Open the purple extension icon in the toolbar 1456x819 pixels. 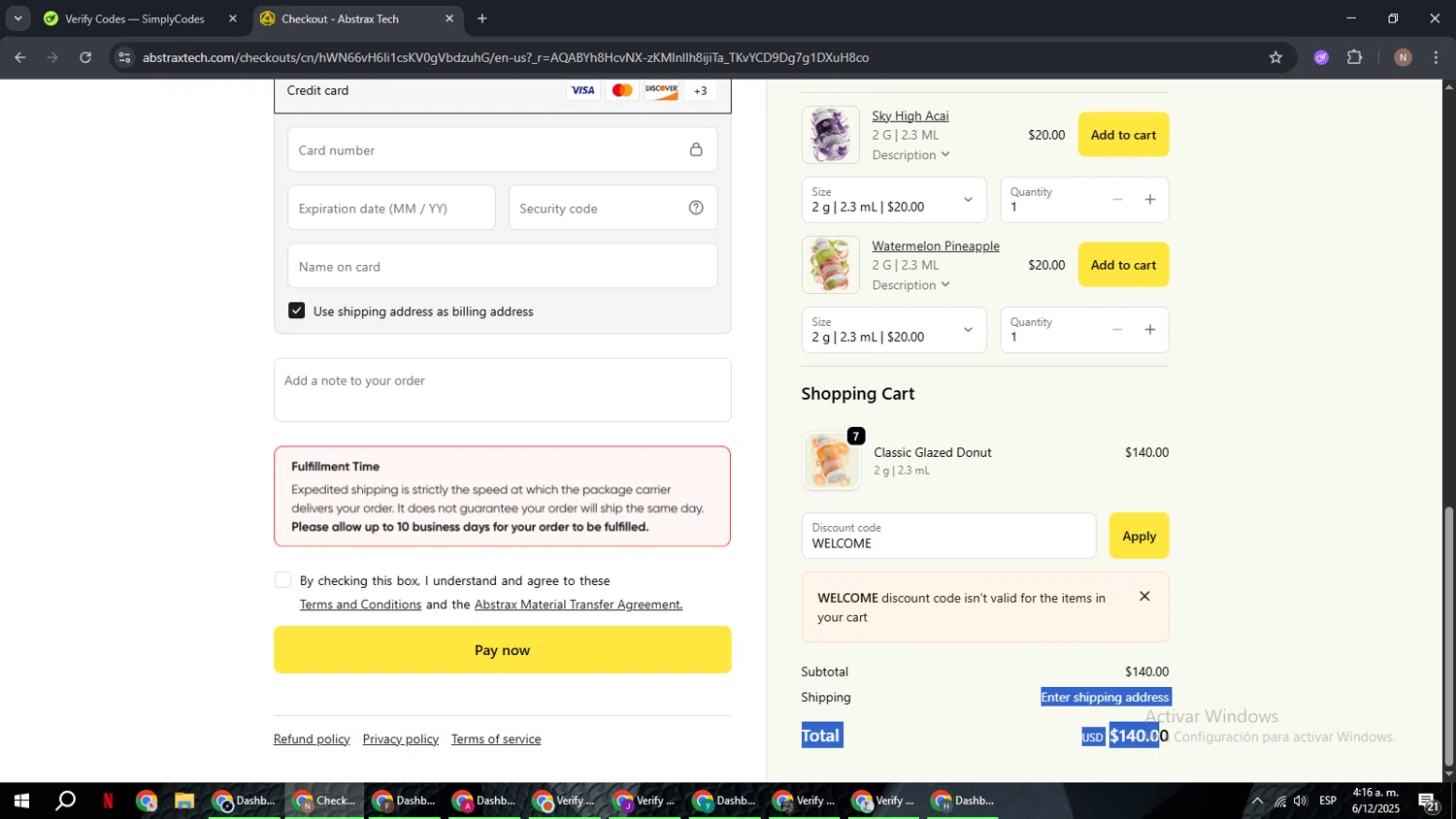(1321, 57)
